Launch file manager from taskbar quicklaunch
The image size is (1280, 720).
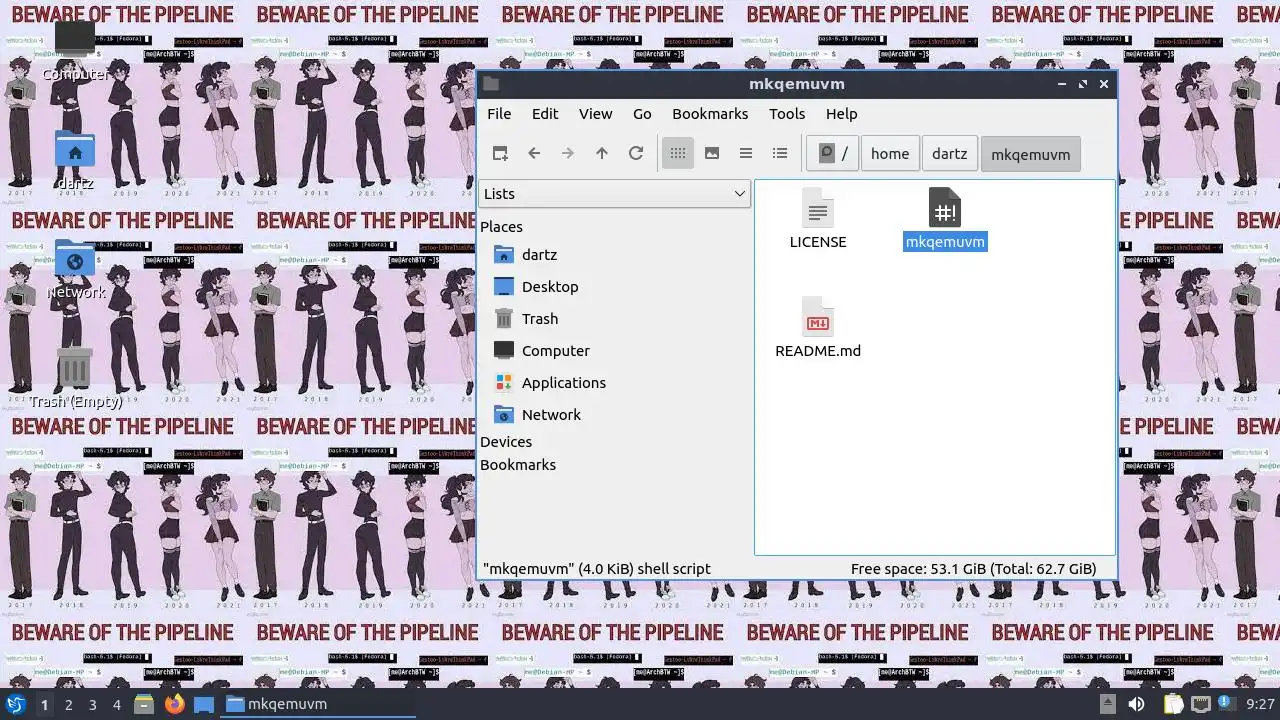(x=144, y=704)
